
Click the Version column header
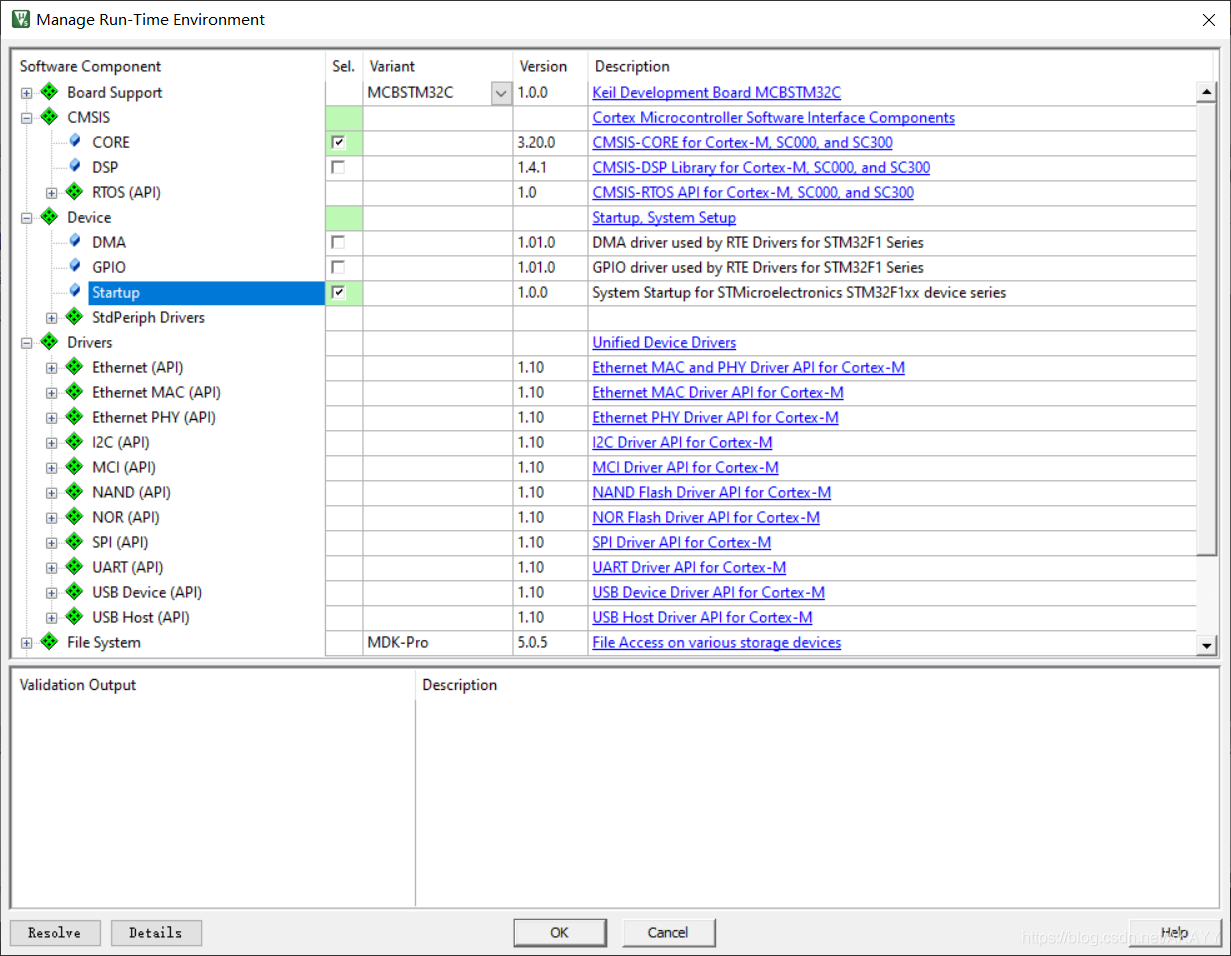point(543,66)
